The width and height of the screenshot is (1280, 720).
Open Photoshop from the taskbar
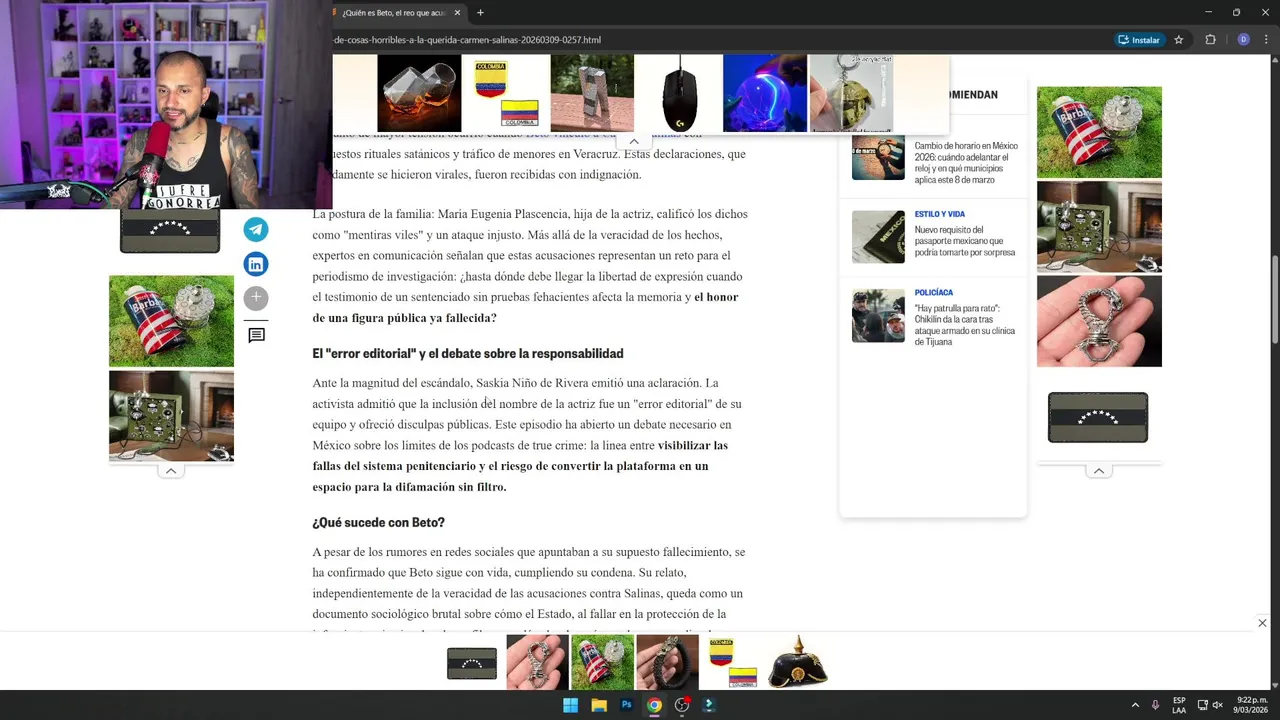point(626,705)
